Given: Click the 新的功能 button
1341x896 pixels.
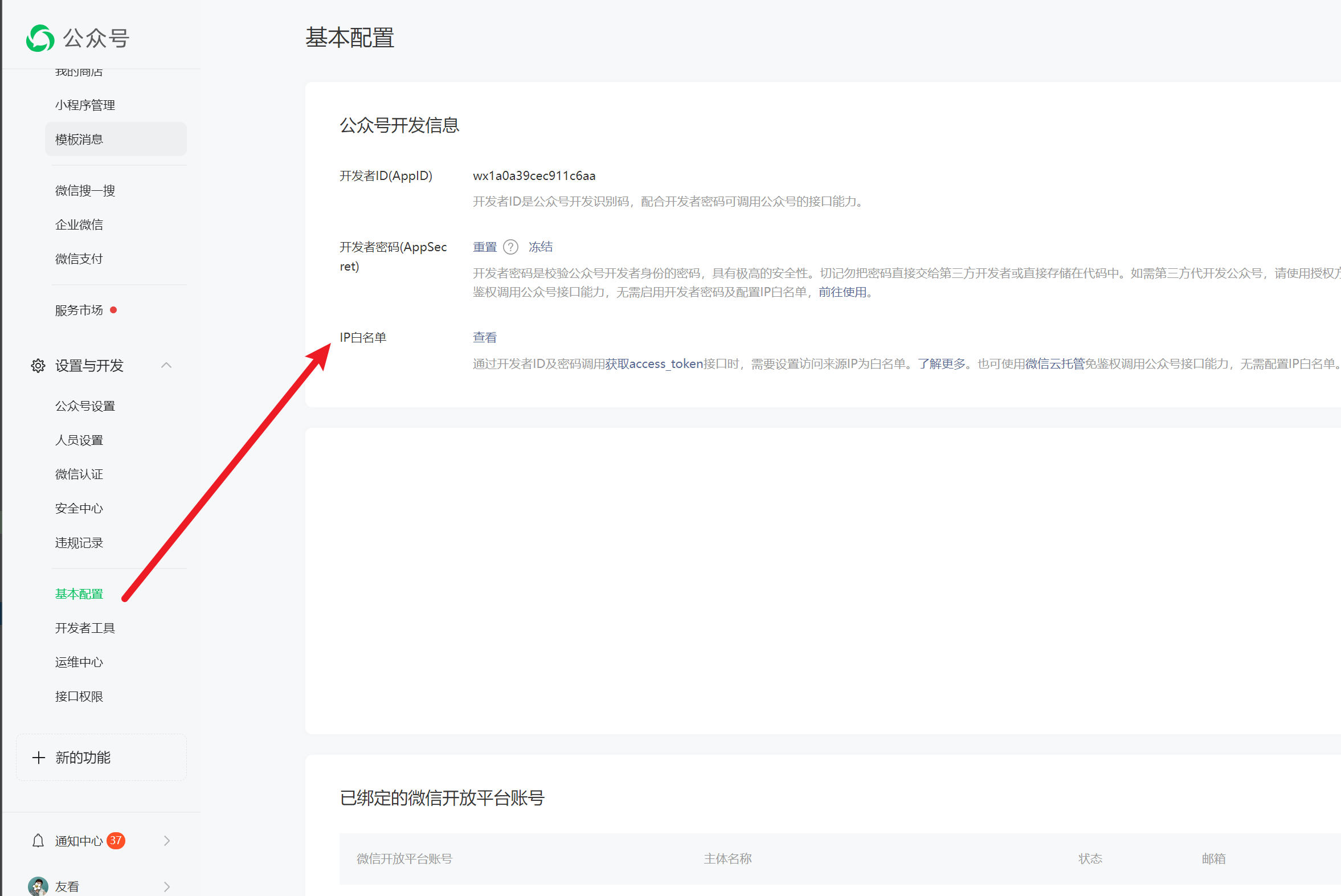Looking at the screenshot, I should [101, 758].
